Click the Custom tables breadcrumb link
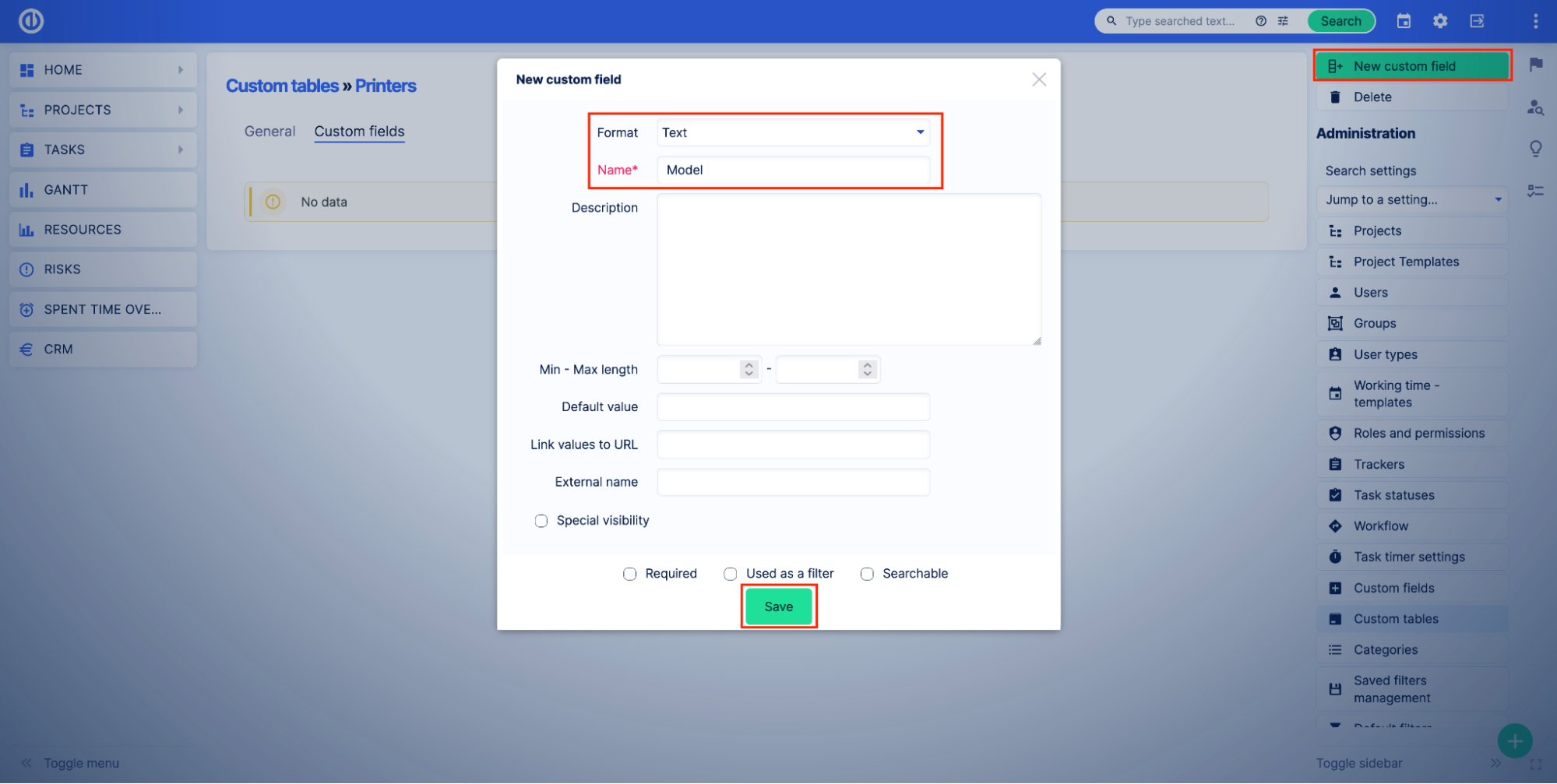Viewport: 1557px width, 784px height. click(282, 86)
